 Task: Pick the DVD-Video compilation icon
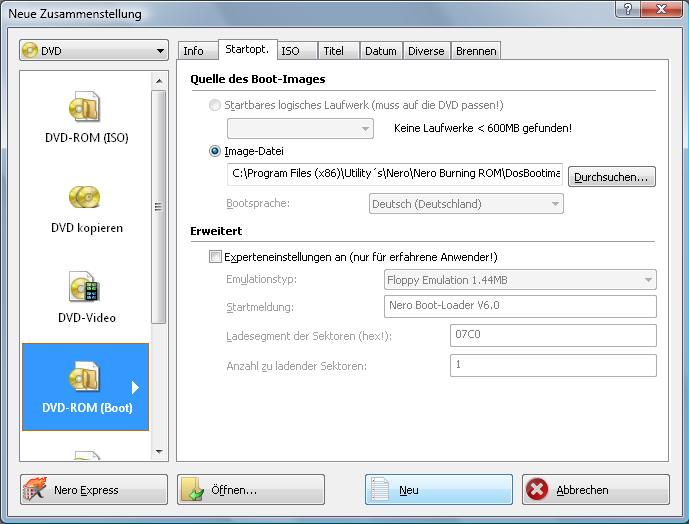(x=85, y=286)
